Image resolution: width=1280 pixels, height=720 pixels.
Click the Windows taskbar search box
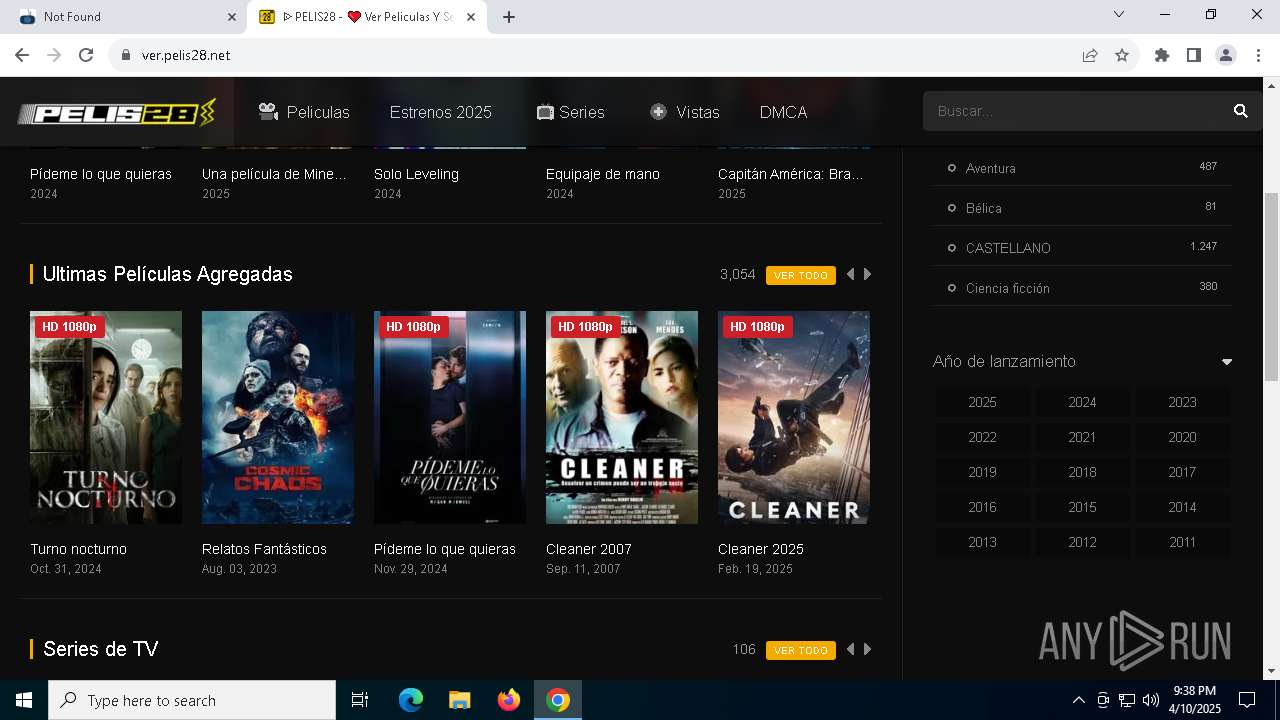click(192, 700)
